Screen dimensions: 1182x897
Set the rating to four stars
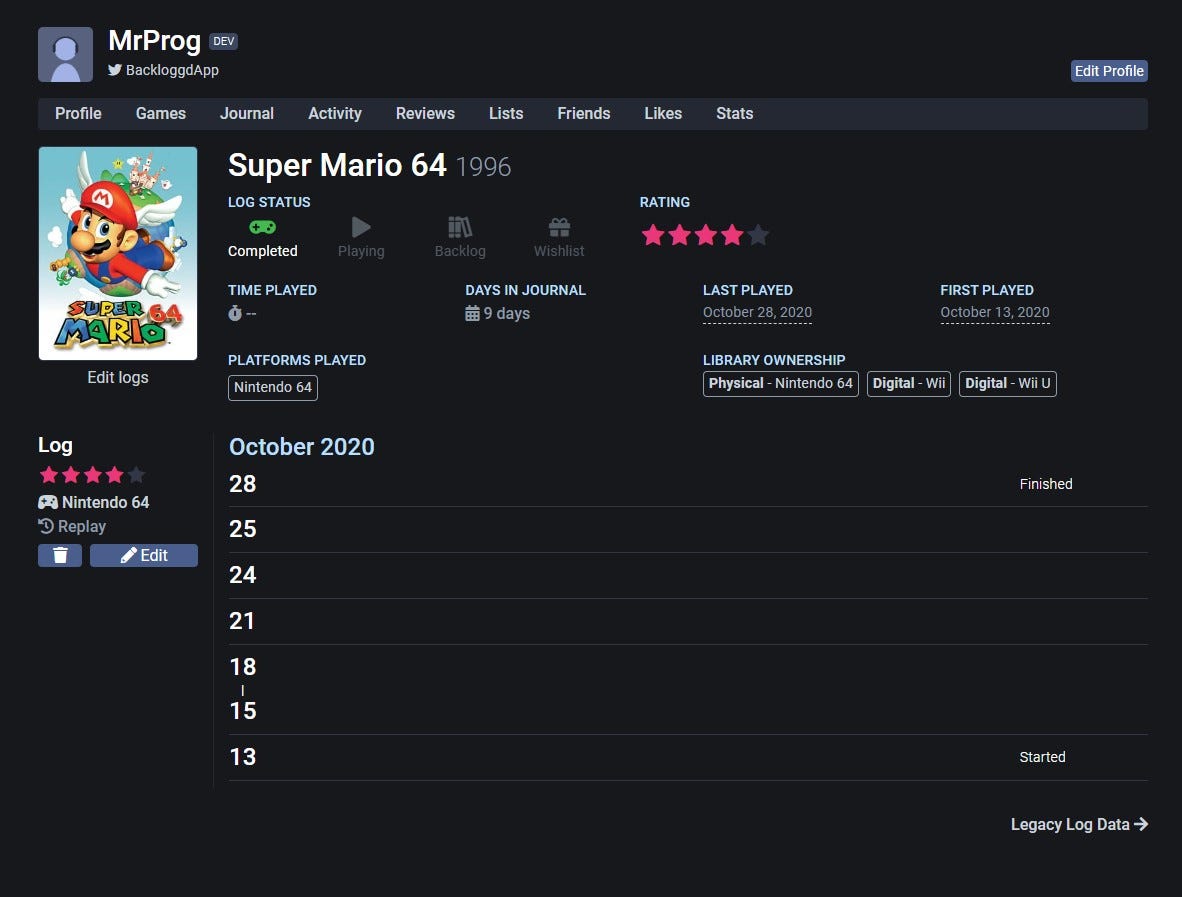(732, 235)
